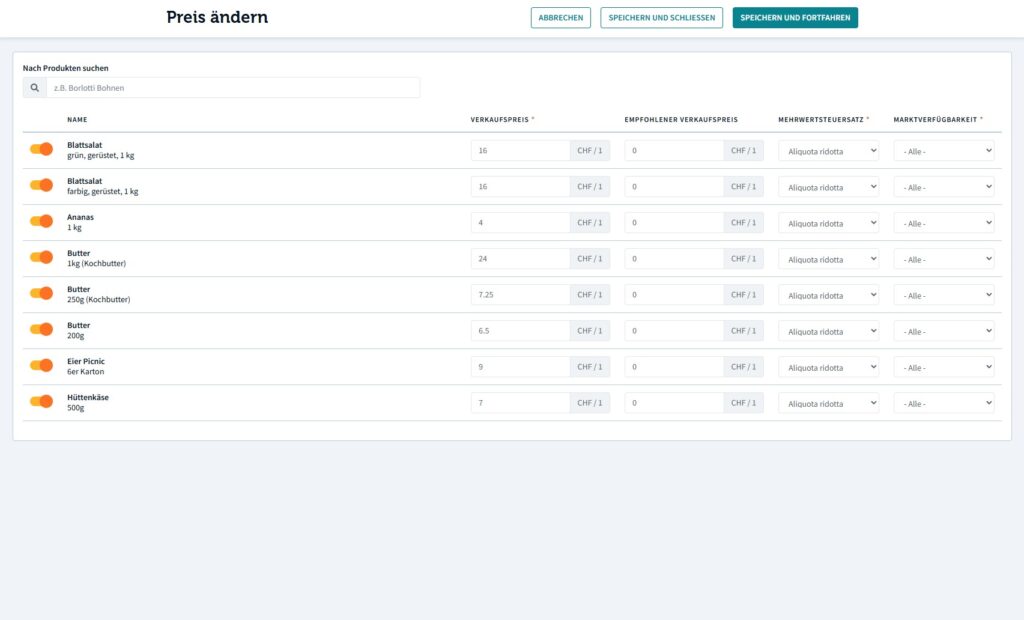Screen dimensions: 1024x620
Task: Click empfohlener Verkaufspreis field for Blattsalat farbig
Action: click(x=674, y=187)
